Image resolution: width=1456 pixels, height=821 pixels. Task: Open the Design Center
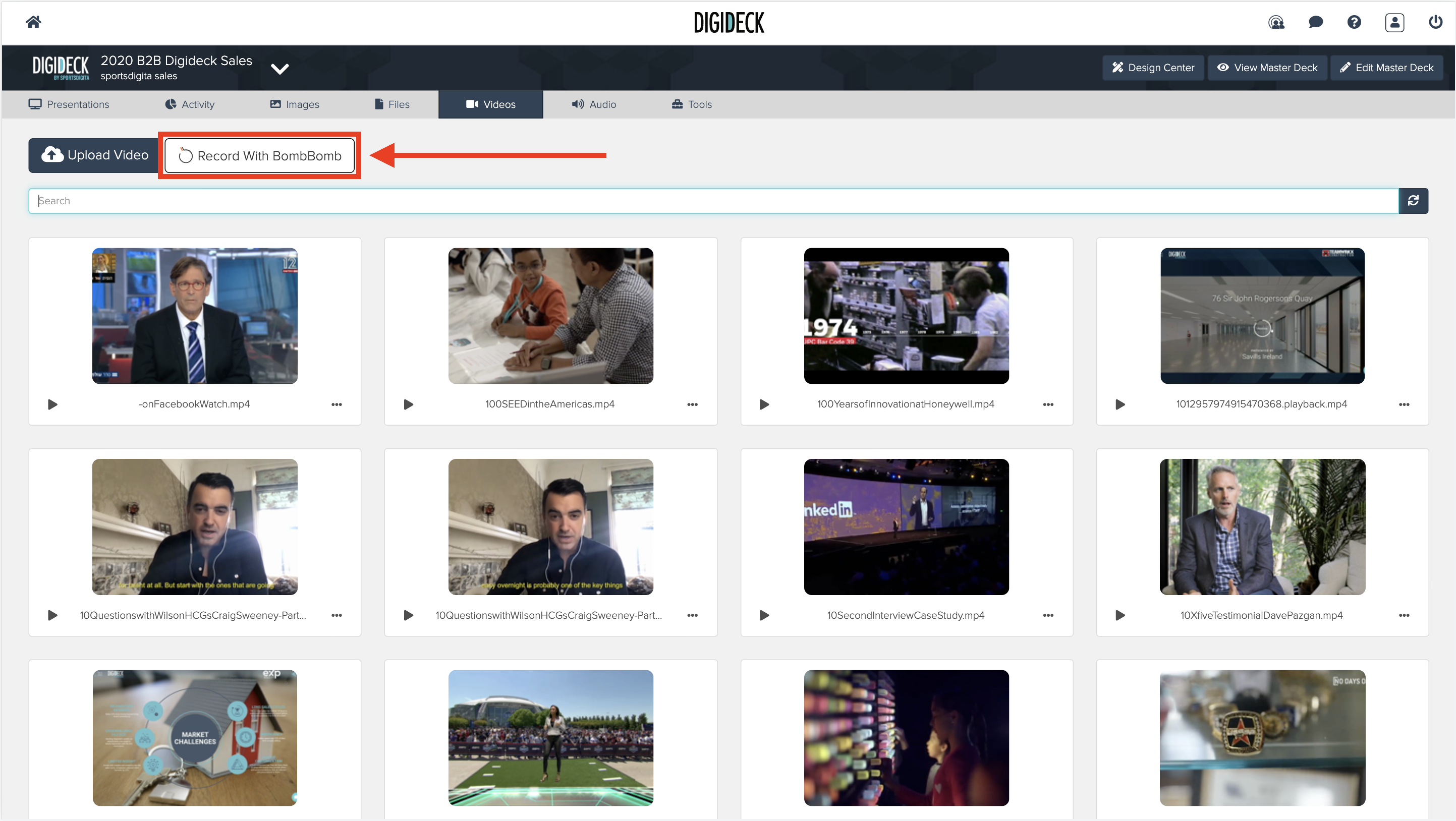(x=1153, y=67)
